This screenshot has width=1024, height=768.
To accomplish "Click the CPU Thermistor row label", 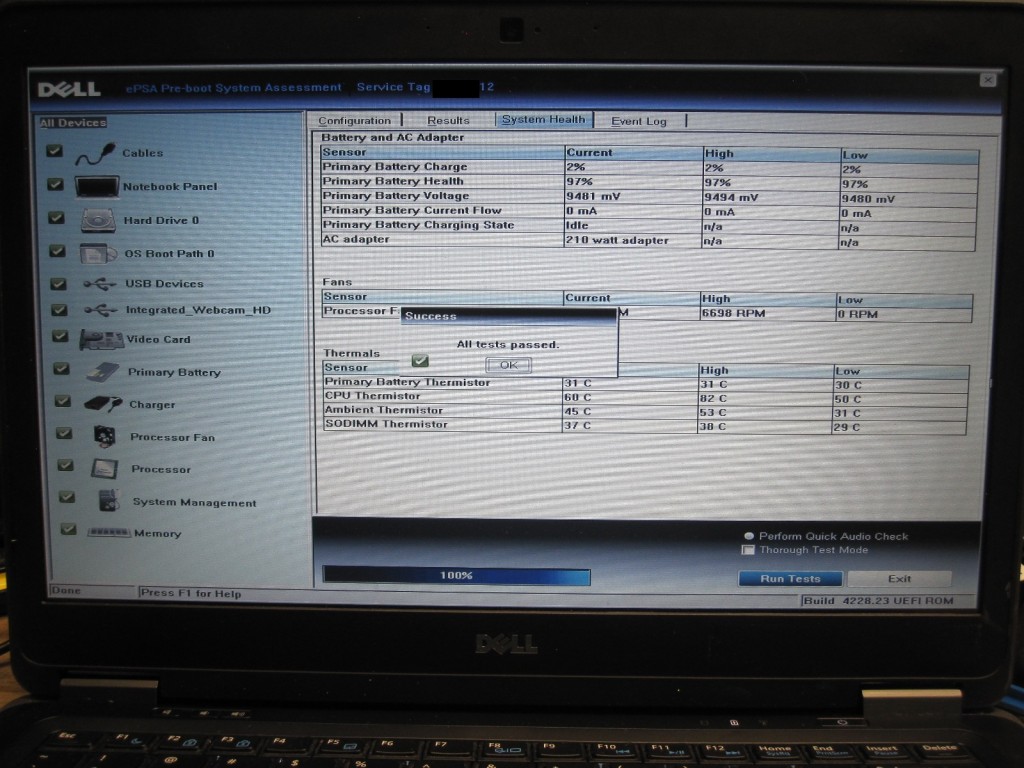I will tap(373, 396).
